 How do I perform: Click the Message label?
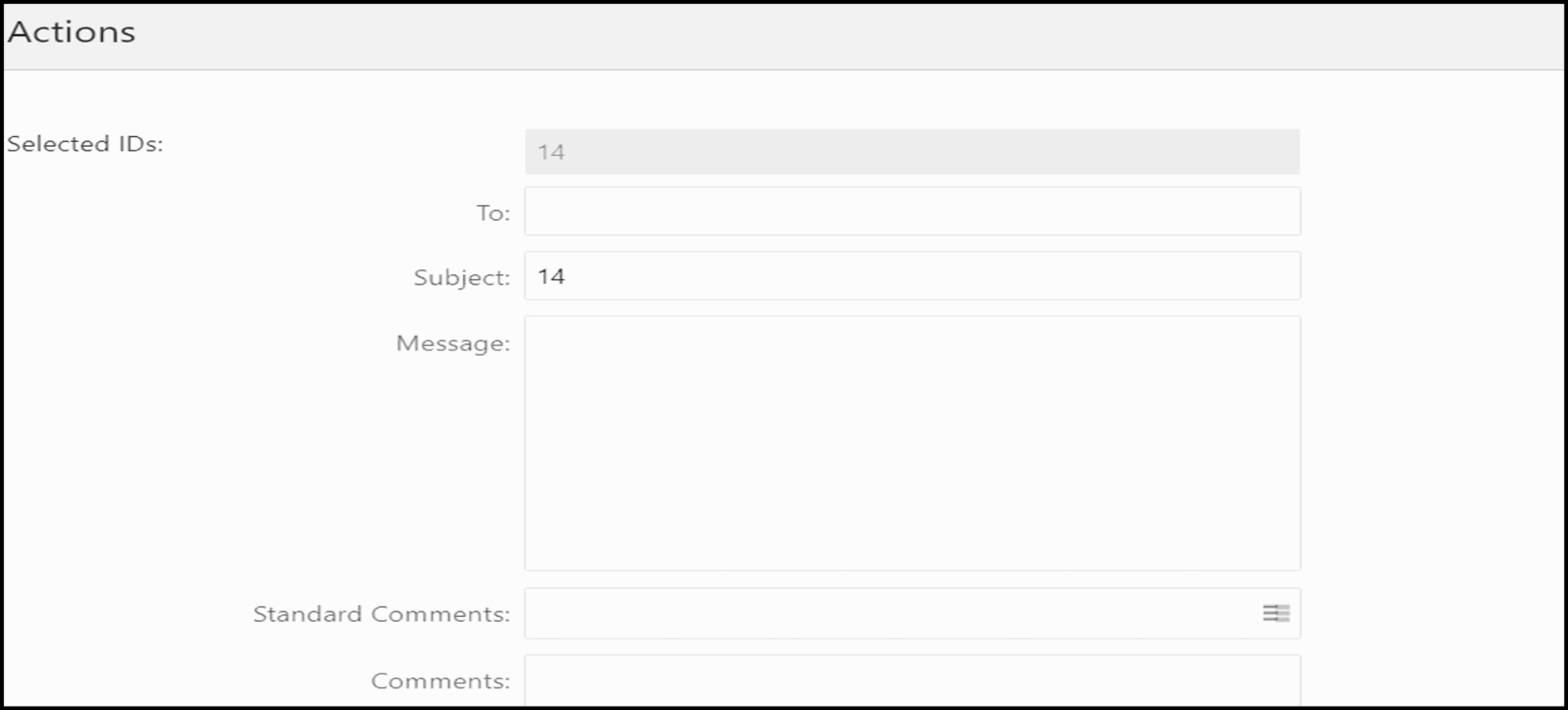coord(452,342)
